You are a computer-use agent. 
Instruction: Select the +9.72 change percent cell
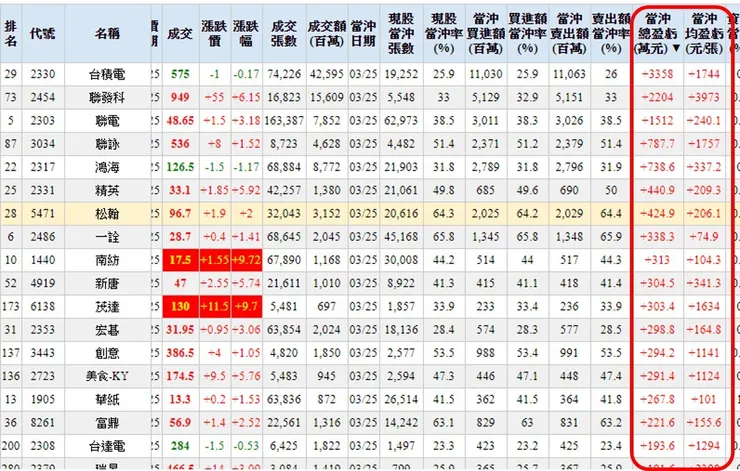pyautogui.click(x=246, y=260)
